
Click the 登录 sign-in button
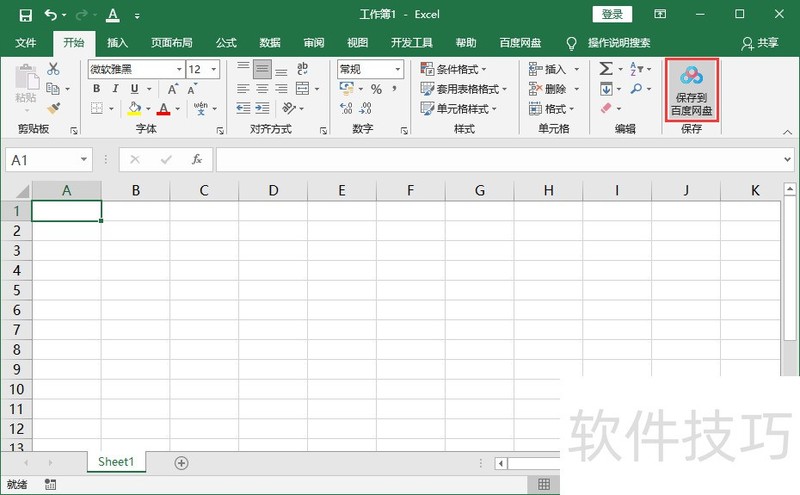tap(612, 14)
